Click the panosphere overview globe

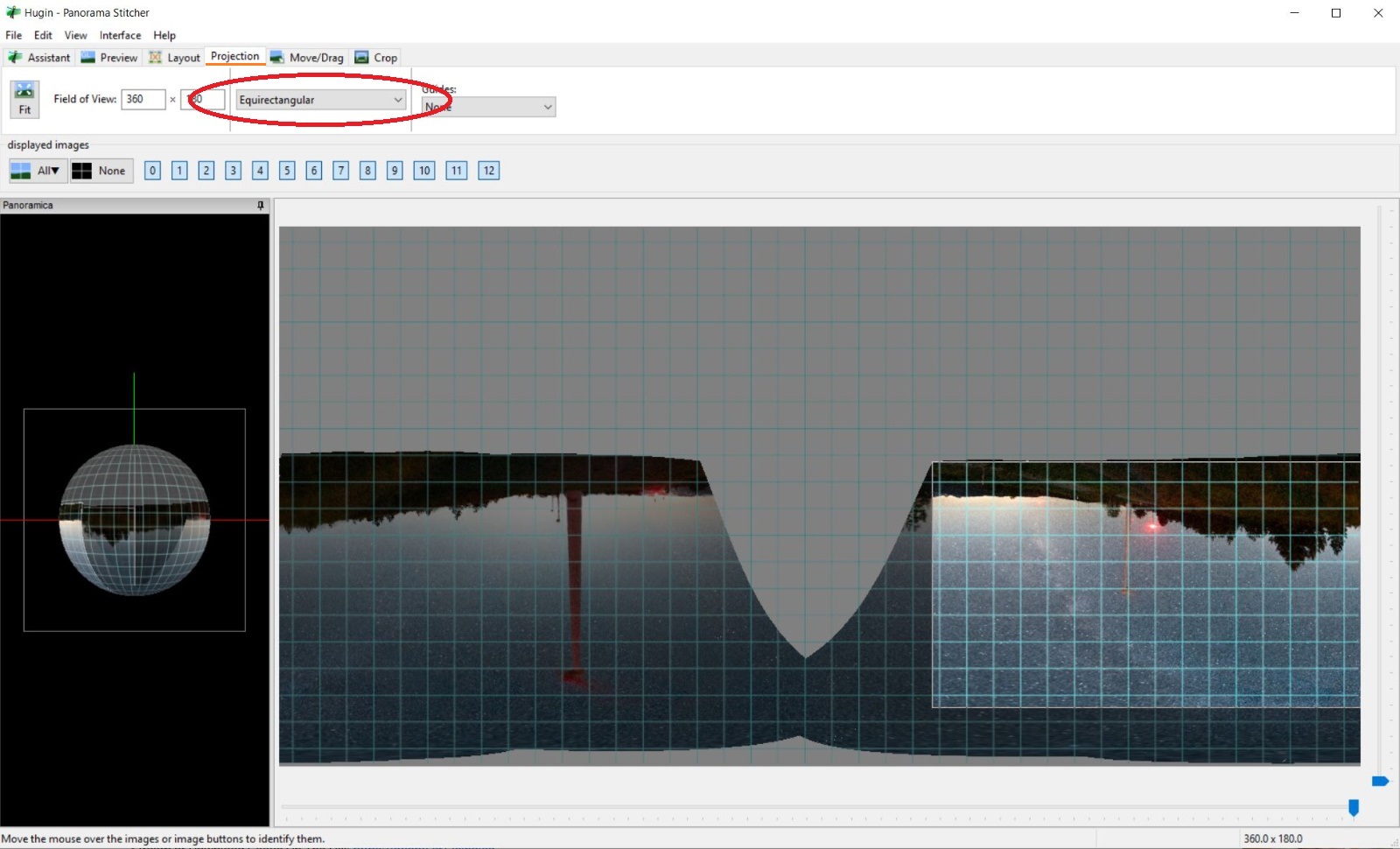(x=135, y=520)
